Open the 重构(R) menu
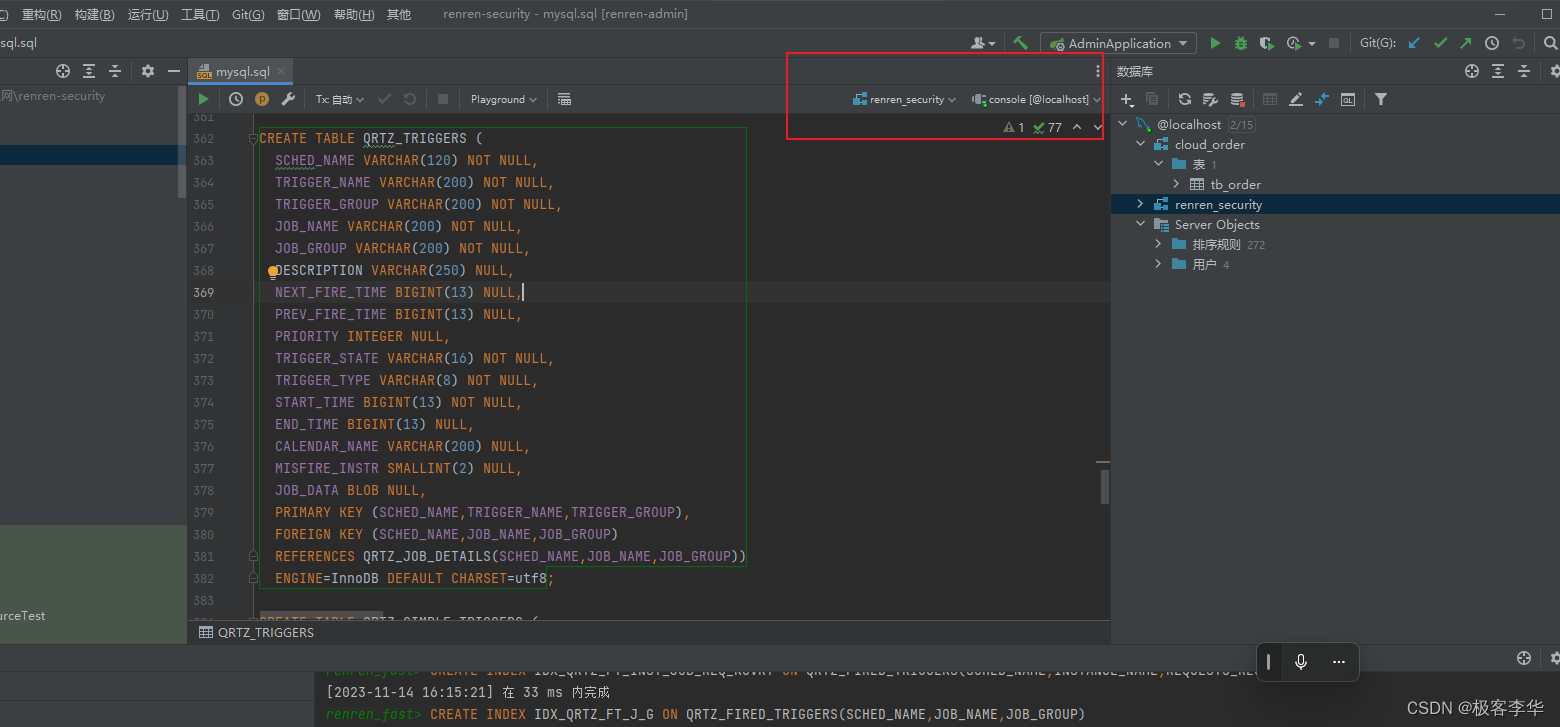 [x=41, y=15]
